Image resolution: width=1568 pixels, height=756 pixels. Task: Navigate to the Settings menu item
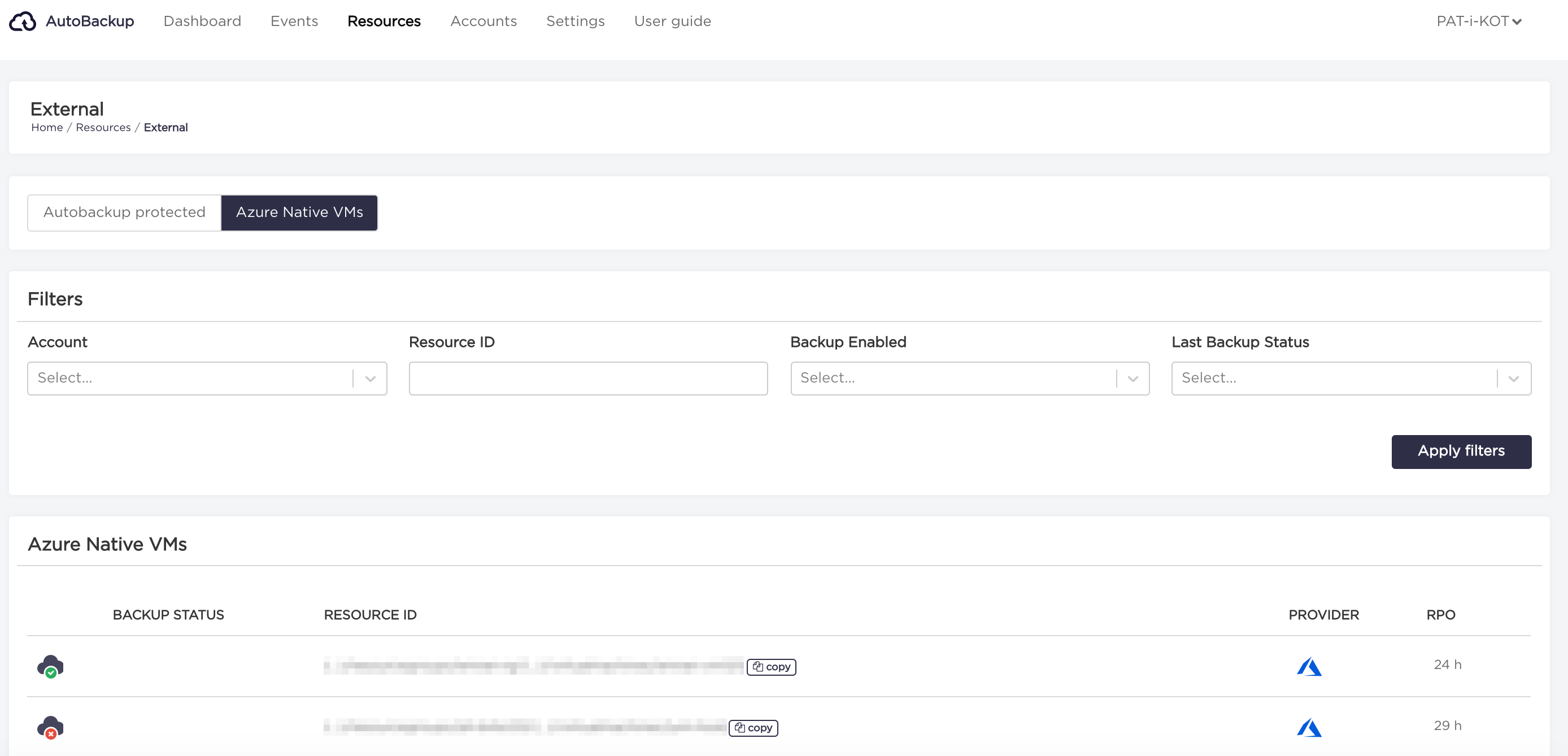pos(574,21)
